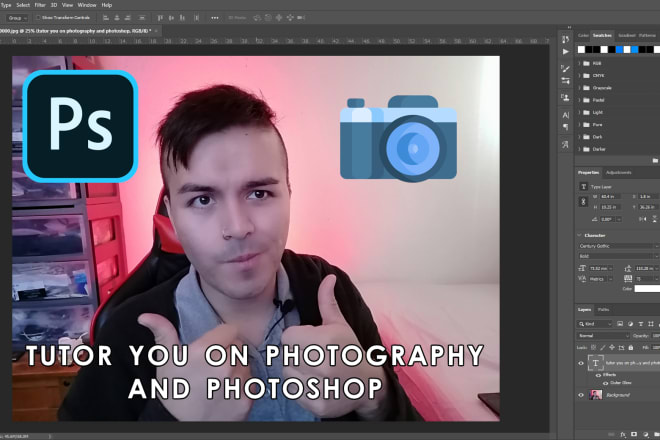The width and height of the screenshot is (660, 440).
Task: Toggle Show Transform Controls checkbox
Action: [38, 18]
